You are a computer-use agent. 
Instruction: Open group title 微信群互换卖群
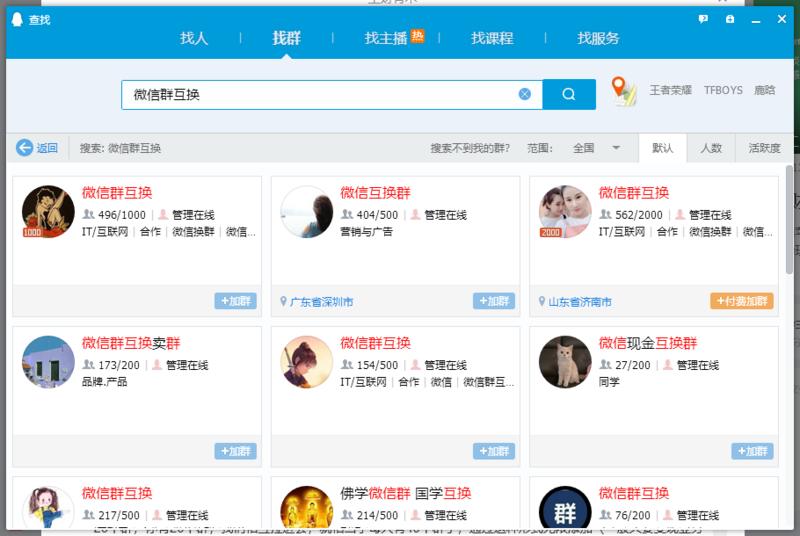click(131, 343)
